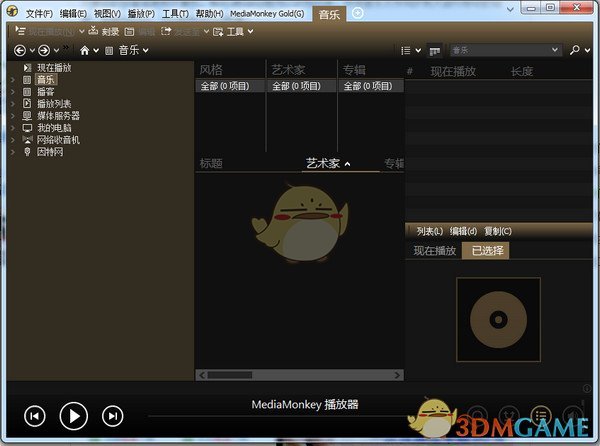Click the calendar-style toolbar icon next to 刻录
Image resolution: width=600 pixels, height=446 pixels.
coord(129,31)
